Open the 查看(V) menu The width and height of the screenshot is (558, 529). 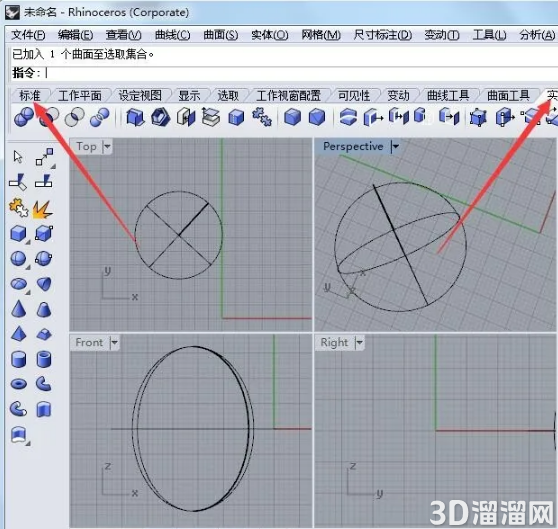(x=123, y=35)
